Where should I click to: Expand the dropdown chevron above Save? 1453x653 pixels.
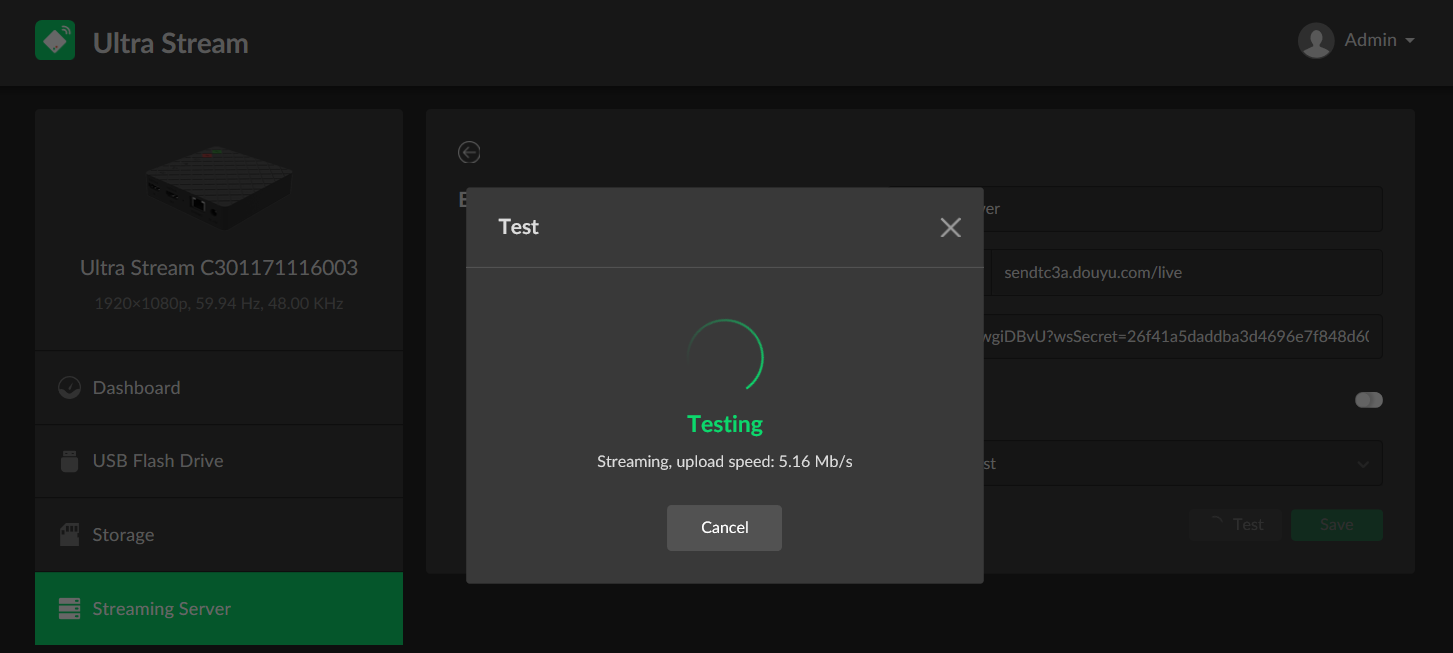[x=1363, y=464]
